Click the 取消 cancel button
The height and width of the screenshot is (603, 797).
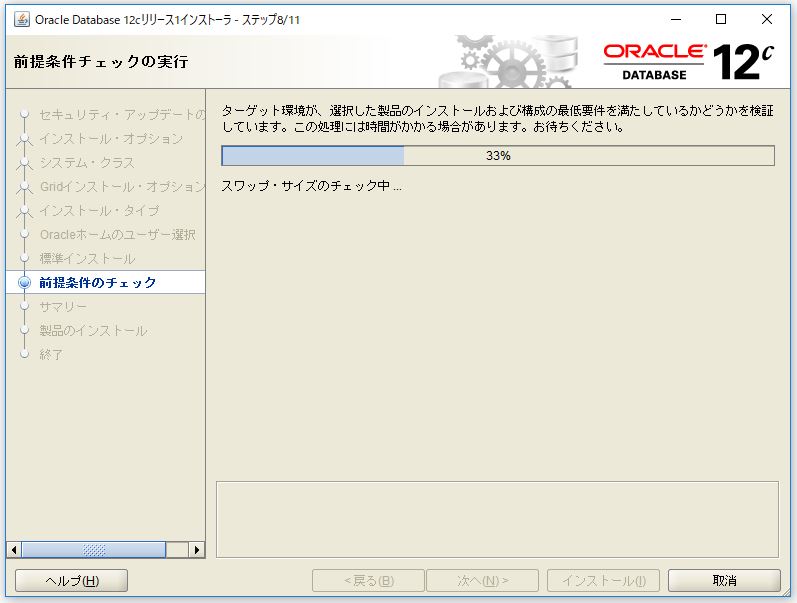[x=724, y=581]
